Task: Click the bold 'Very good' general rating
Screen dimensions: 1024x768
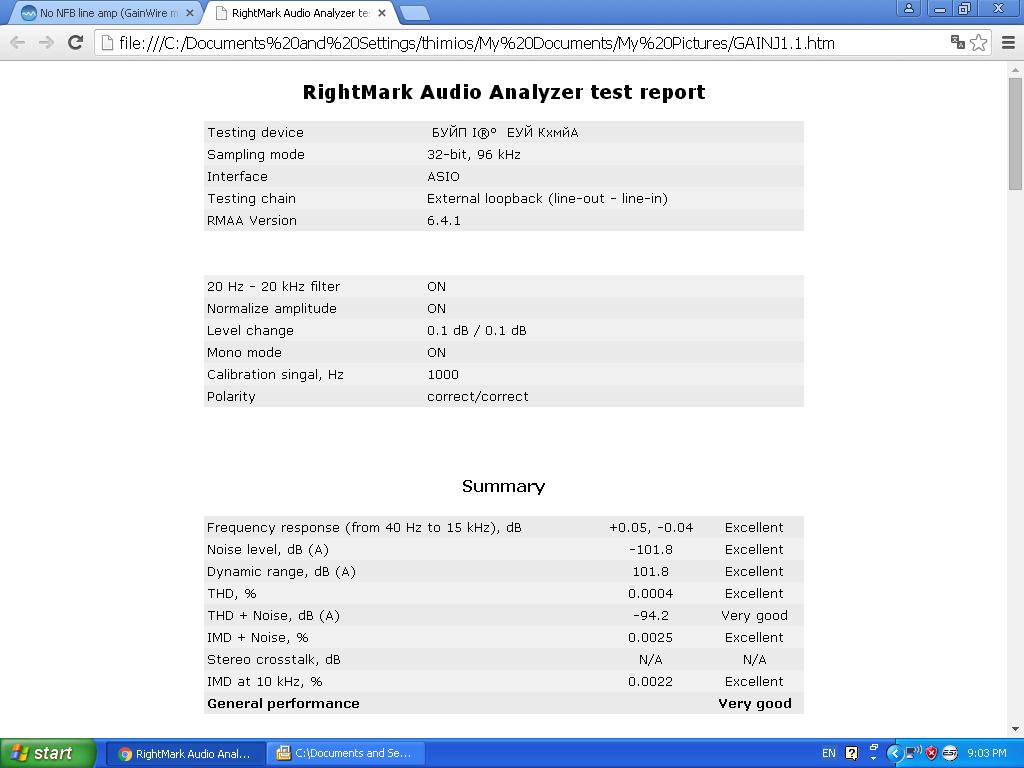Action: pos(755,703)
